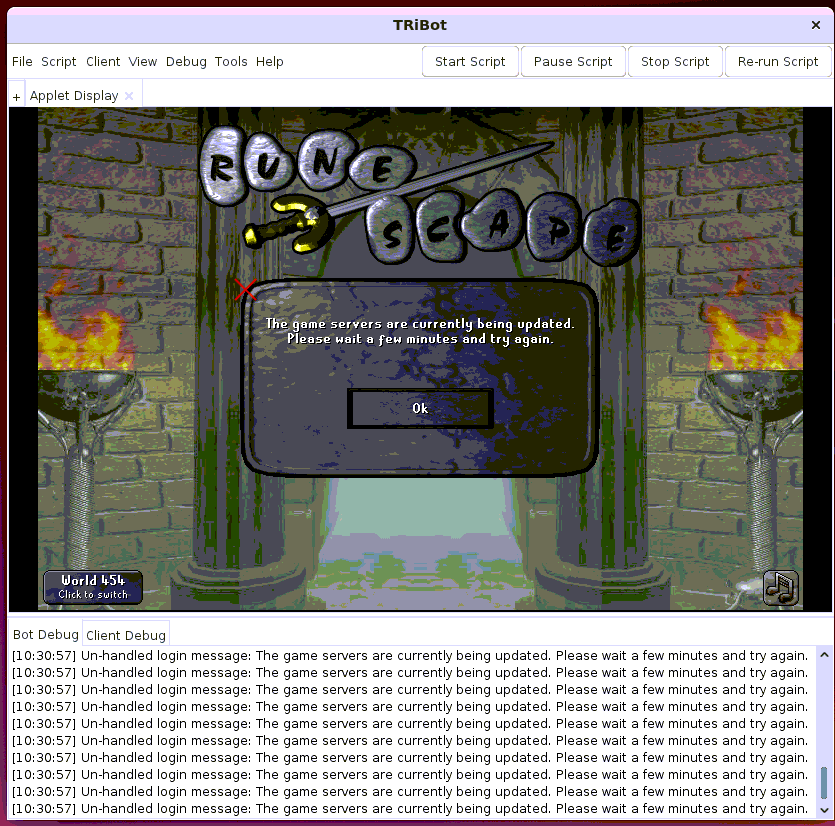Click the debug log scroll down arrow
The image size is (835, 826).
824,810
